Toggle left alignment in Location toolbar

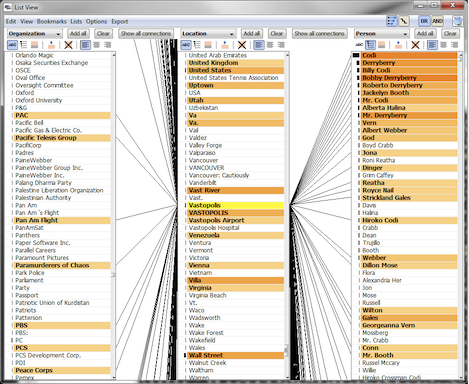coord(259,45)
